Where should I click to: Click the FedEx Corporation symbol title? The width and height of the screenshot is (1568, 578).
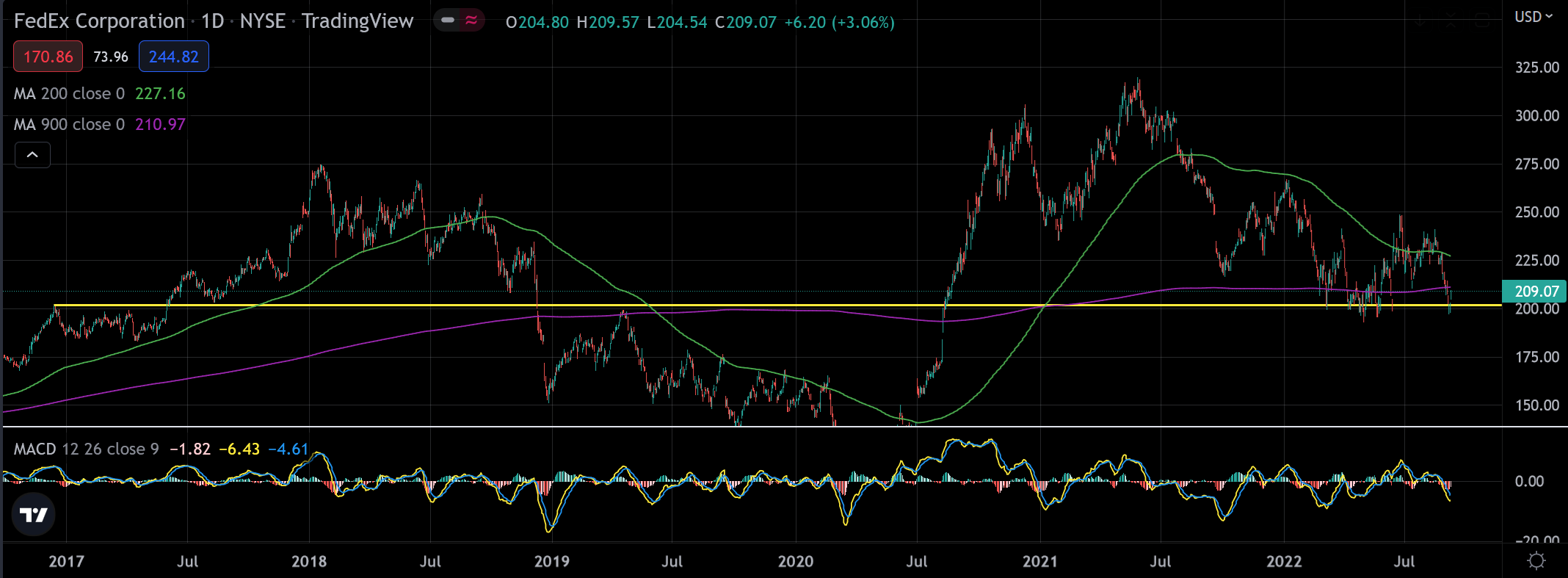pos(99,21)
